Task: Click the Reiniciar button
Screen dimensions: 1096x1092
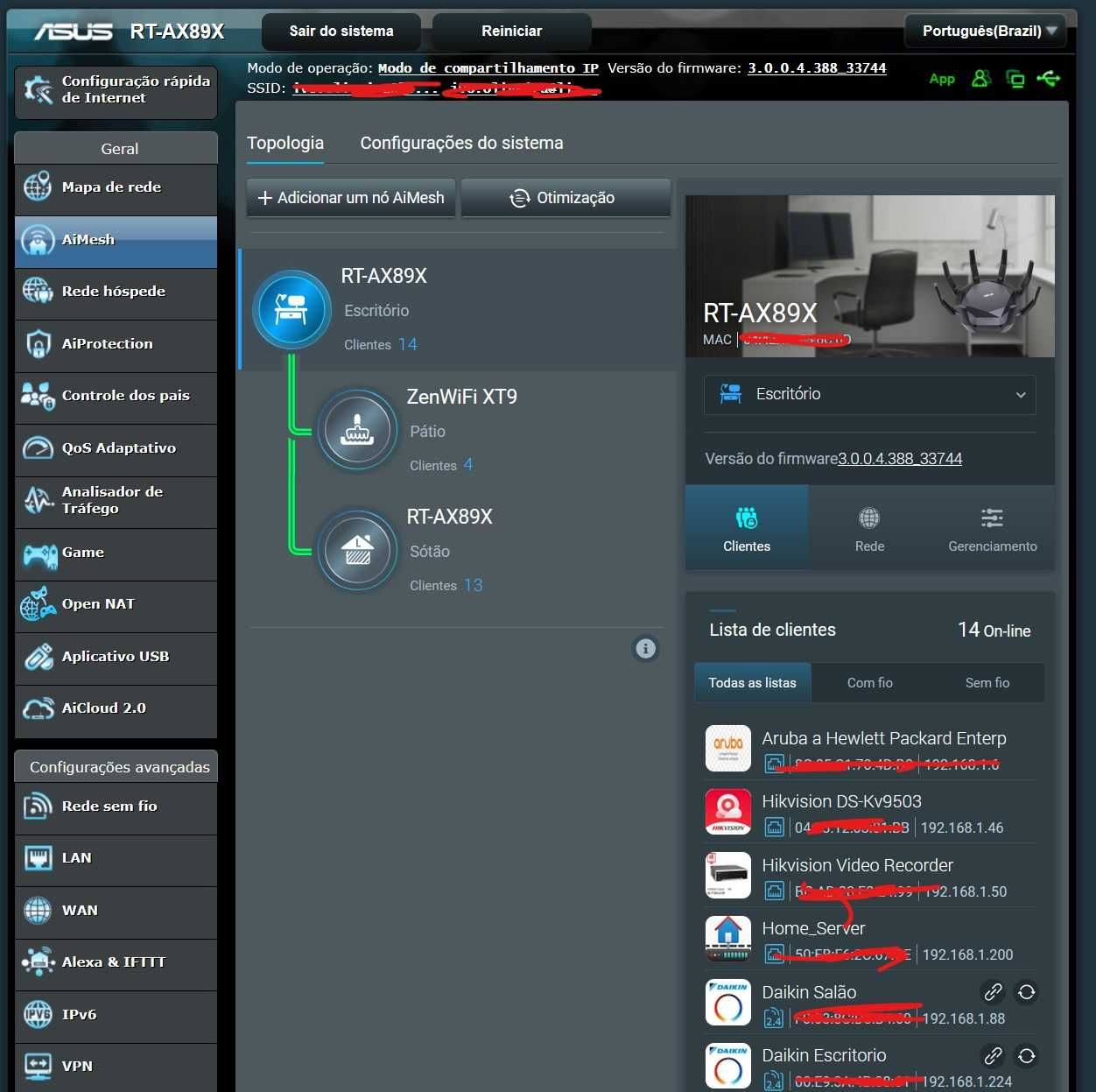Action: [x=512, y=32]
